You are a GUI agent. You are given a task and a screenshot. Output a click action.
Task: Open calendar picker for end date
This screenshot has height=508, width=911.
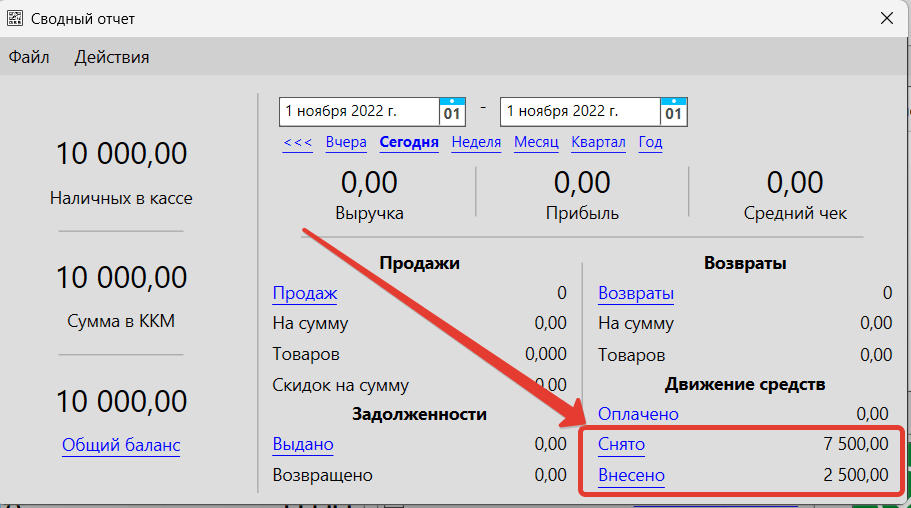point(674,111)
